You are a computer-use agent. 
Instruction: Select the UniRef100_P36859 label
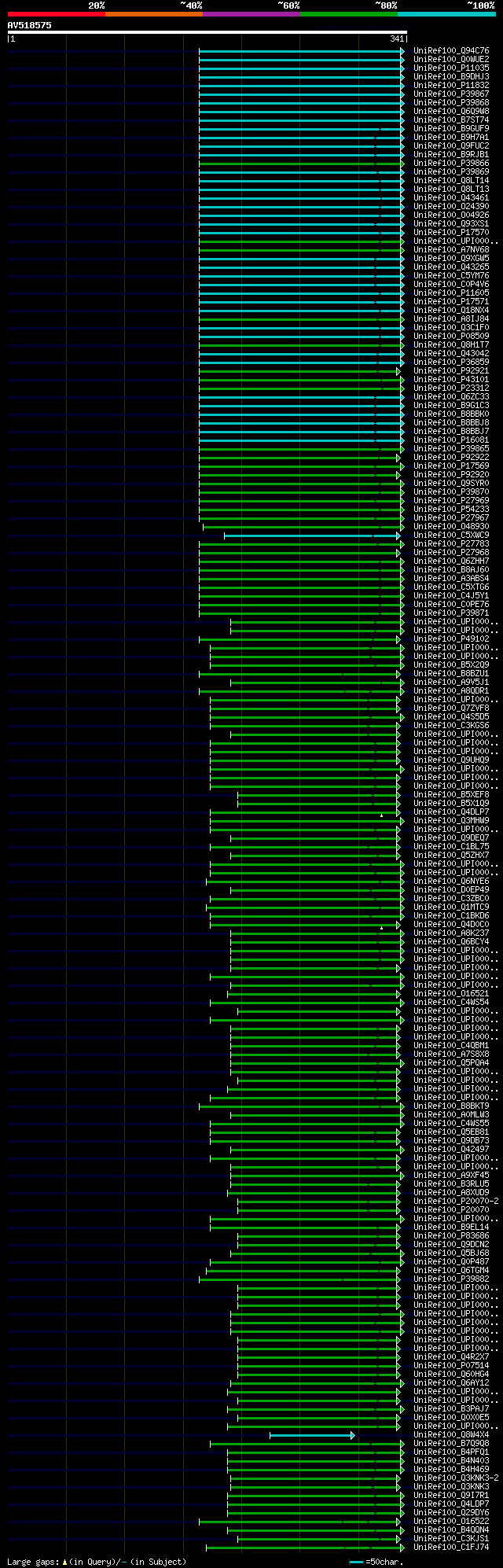pyautogui.click(x=451, y=363)
